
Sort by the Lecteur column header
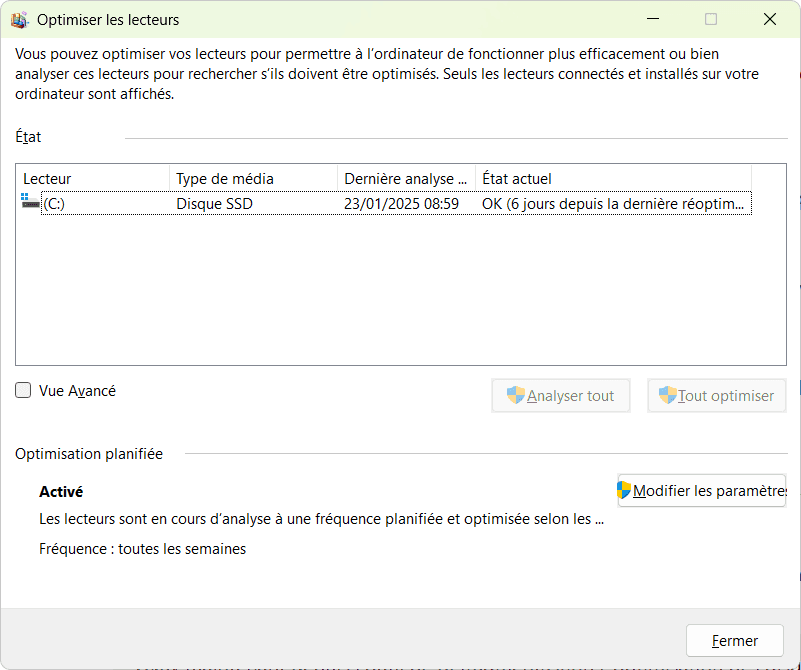pyautogui.click(x=93, y=179)
